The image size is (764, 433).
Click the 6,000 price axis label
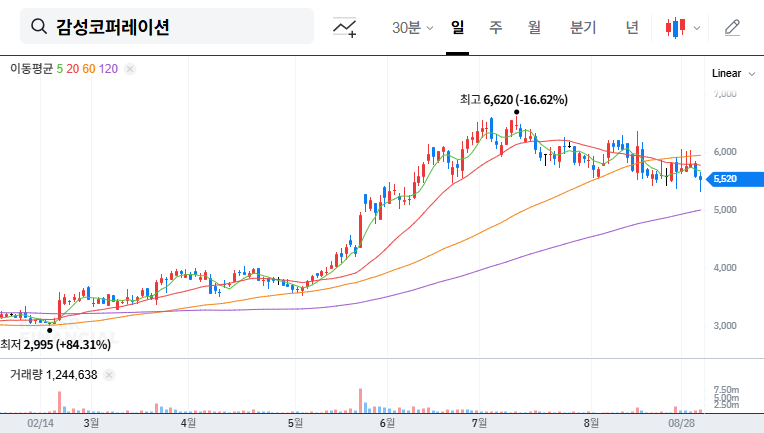pos(725,151)
